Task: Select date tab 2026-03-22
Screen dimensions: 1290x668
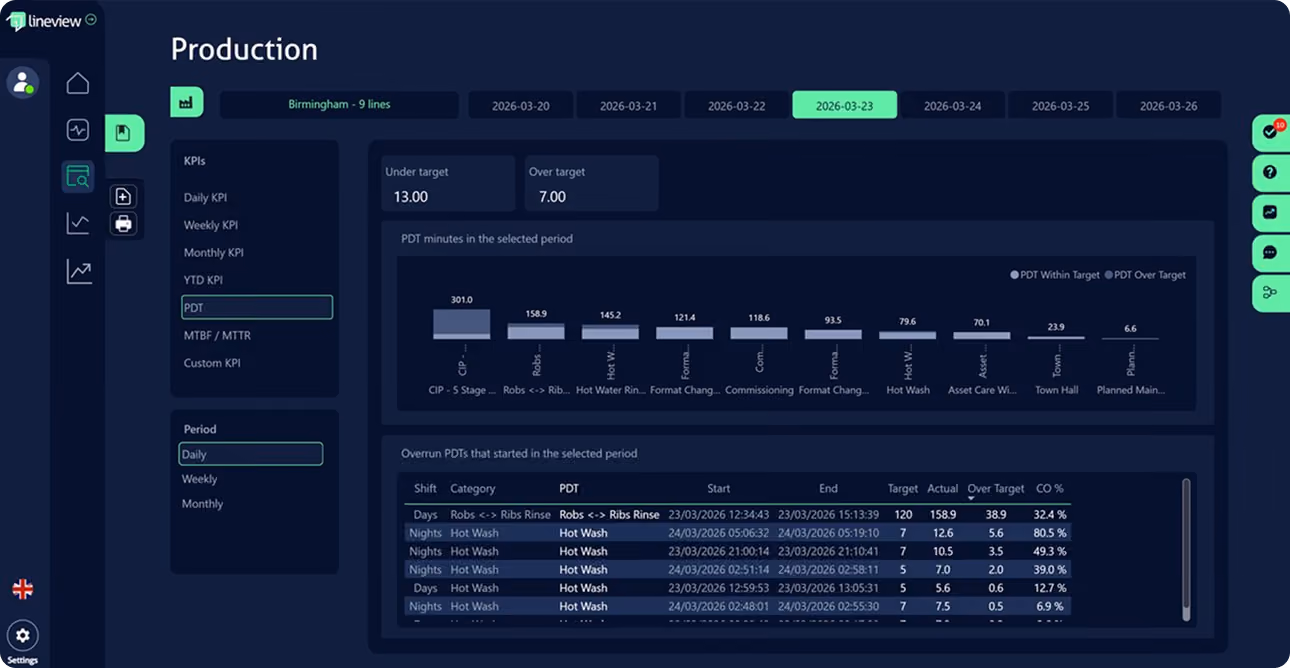Action: (x=737, y=105)
